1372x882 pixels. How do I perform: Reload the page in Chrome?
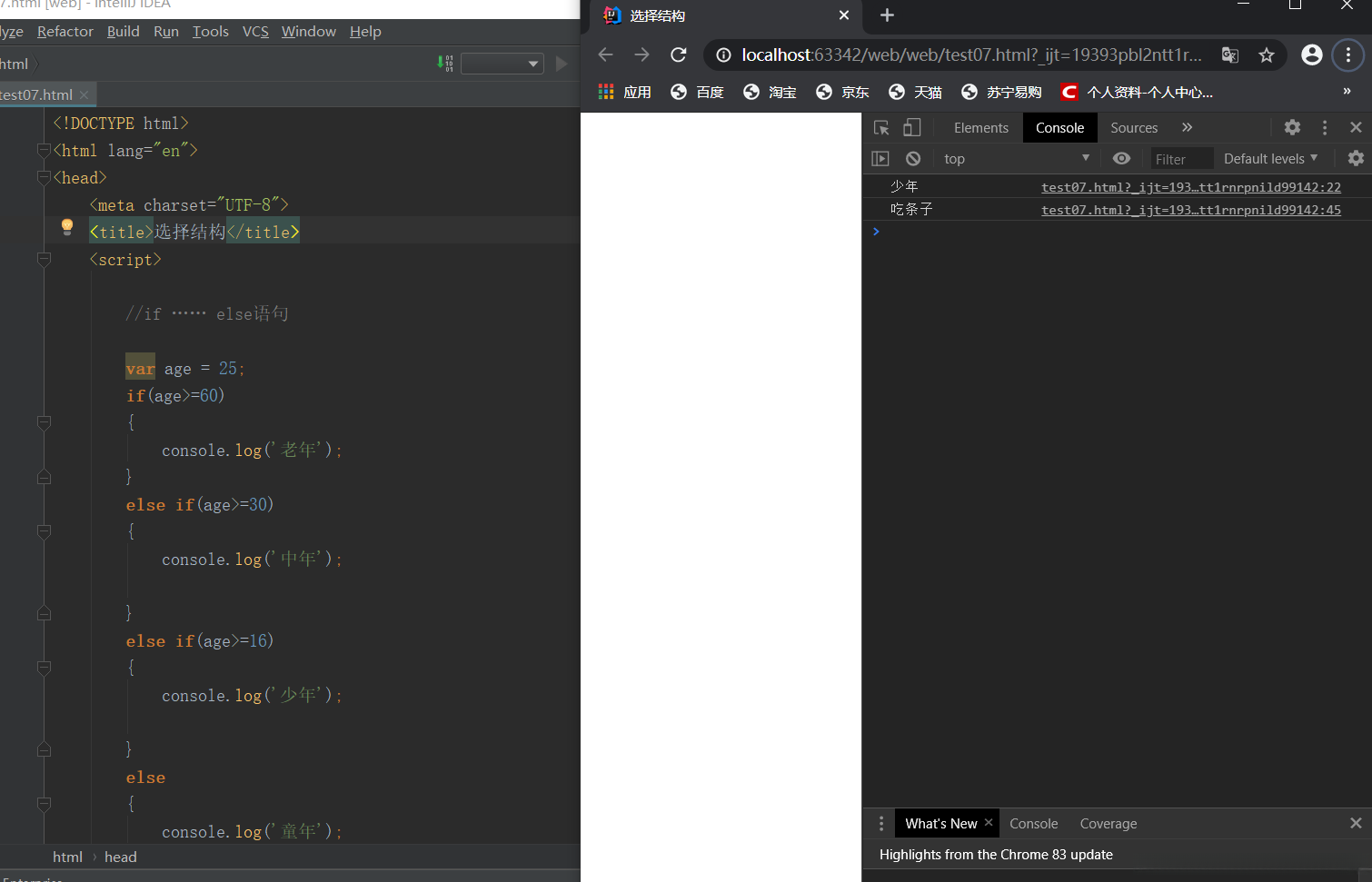coord(678,55)
